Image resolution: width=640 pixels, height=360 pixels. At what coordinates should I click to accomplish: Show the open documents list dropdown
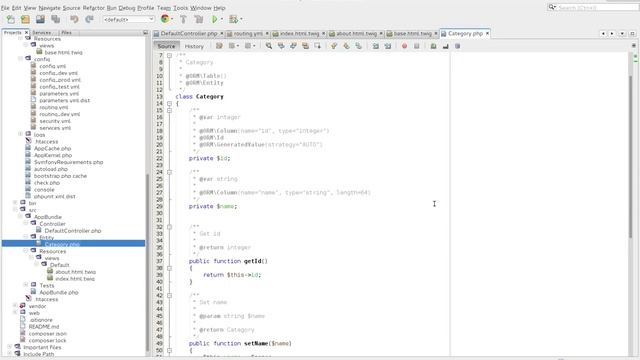coord(622,33)
